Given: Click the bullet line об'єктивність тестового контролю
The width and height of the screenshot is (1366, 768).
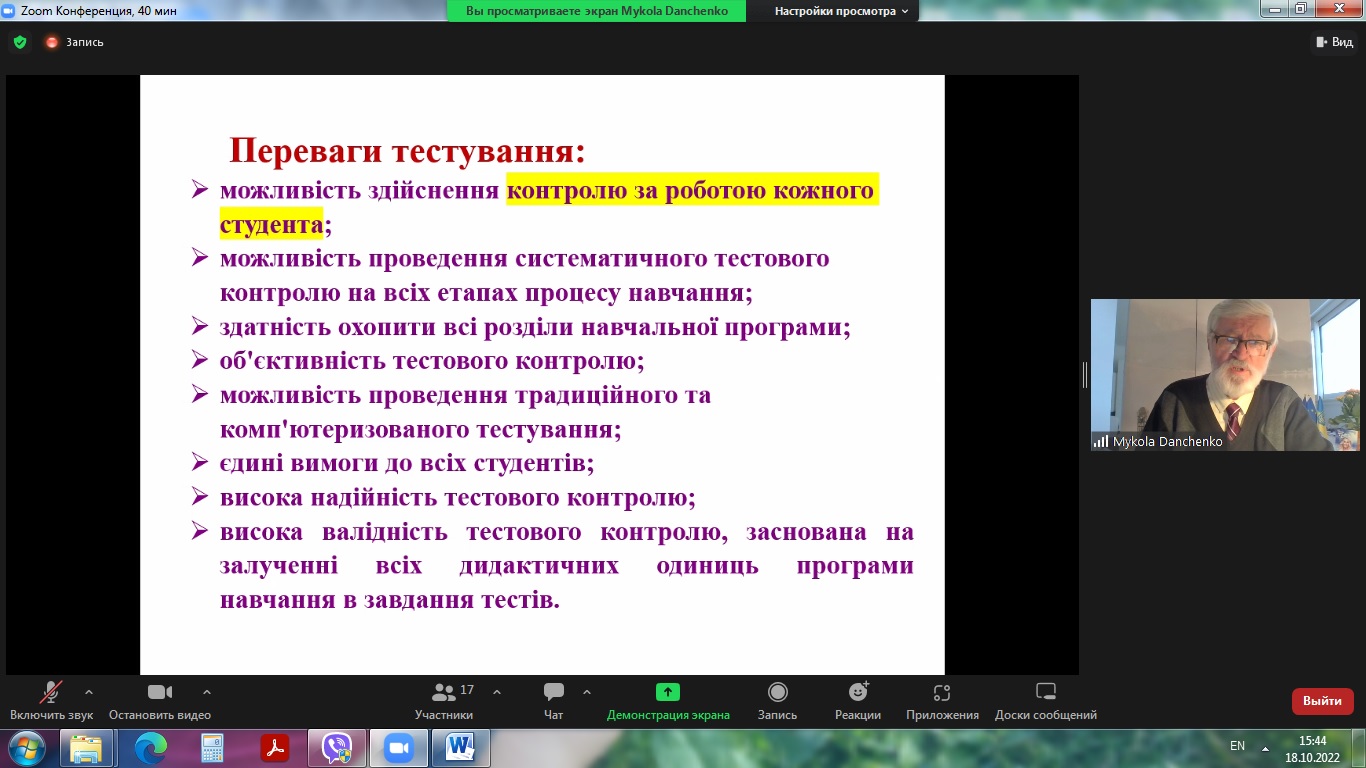Looking at the screenshot, I should click(x=432, y=360).
